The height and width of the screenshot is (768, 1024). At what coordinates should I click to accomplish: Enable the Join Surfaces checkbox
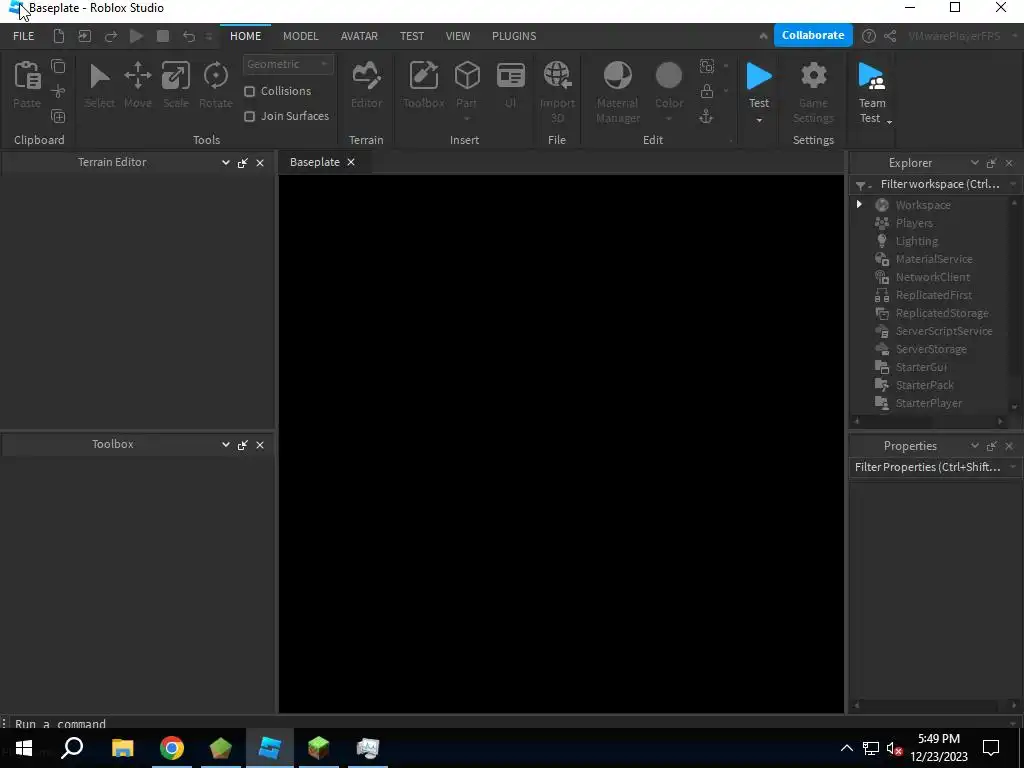pos(249,116)
